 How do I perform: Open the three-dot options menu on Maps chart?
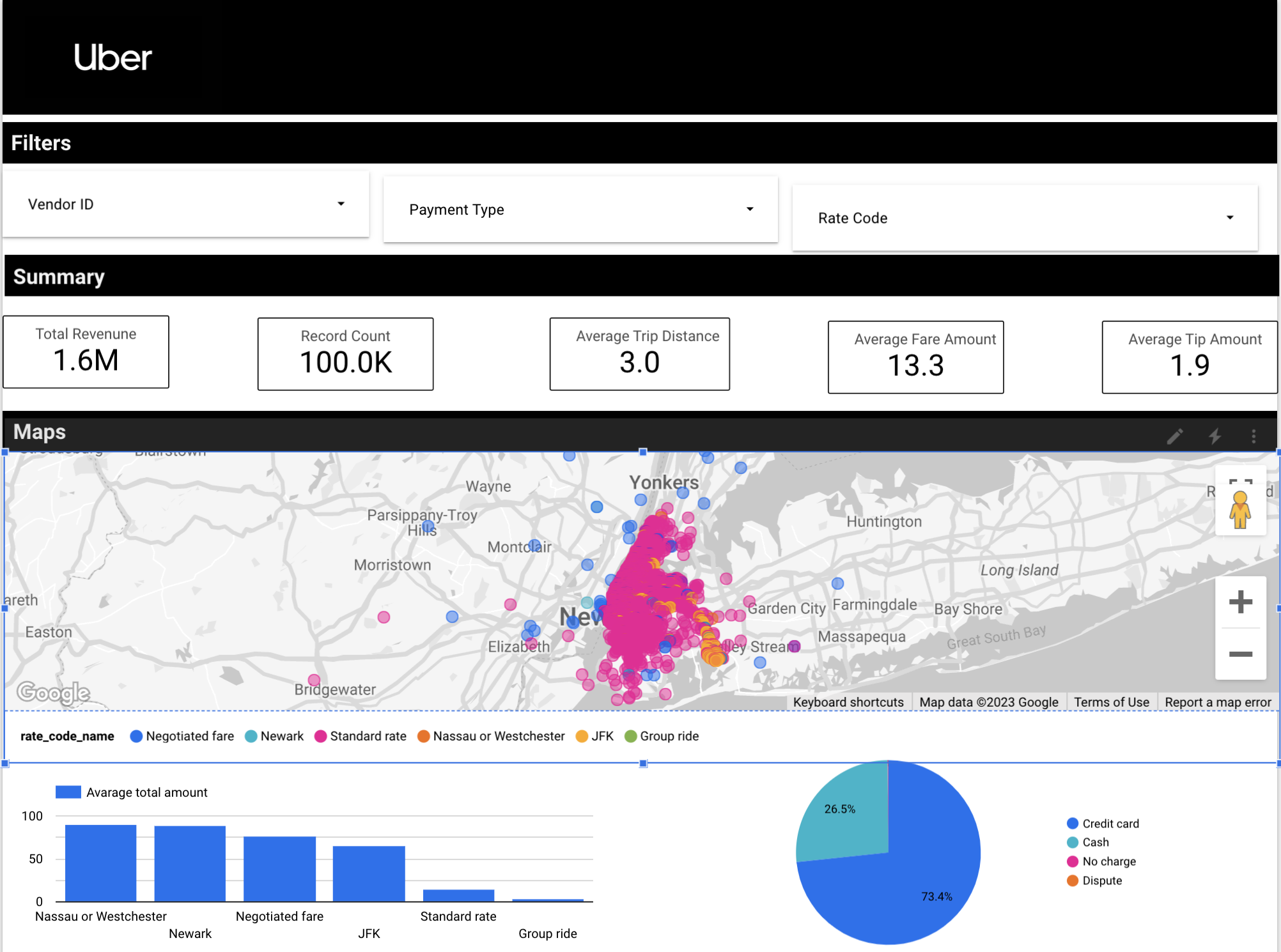pos(1254,435)
